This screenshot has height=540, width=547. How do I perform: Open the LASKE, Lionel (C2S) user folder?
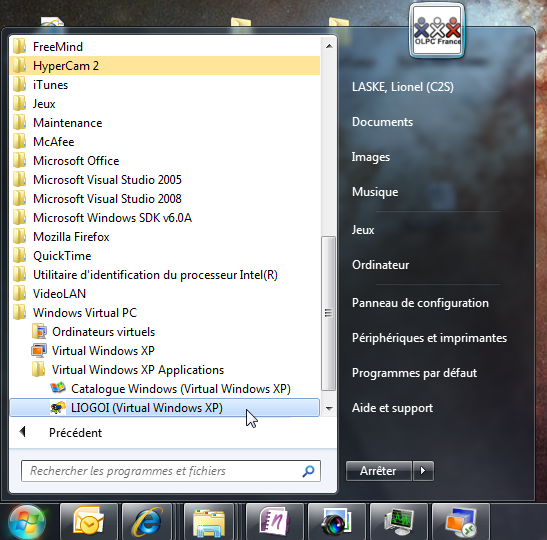click(x=403, y=87)
